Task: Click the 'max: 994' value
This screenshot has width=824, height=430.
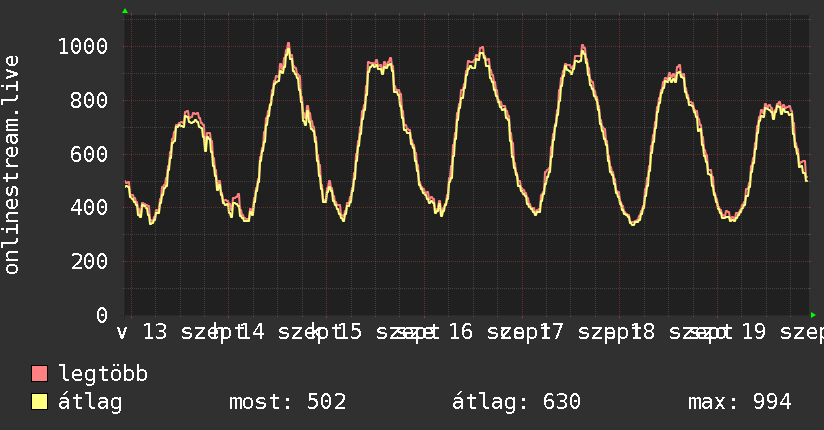Action: click(739, 402)
